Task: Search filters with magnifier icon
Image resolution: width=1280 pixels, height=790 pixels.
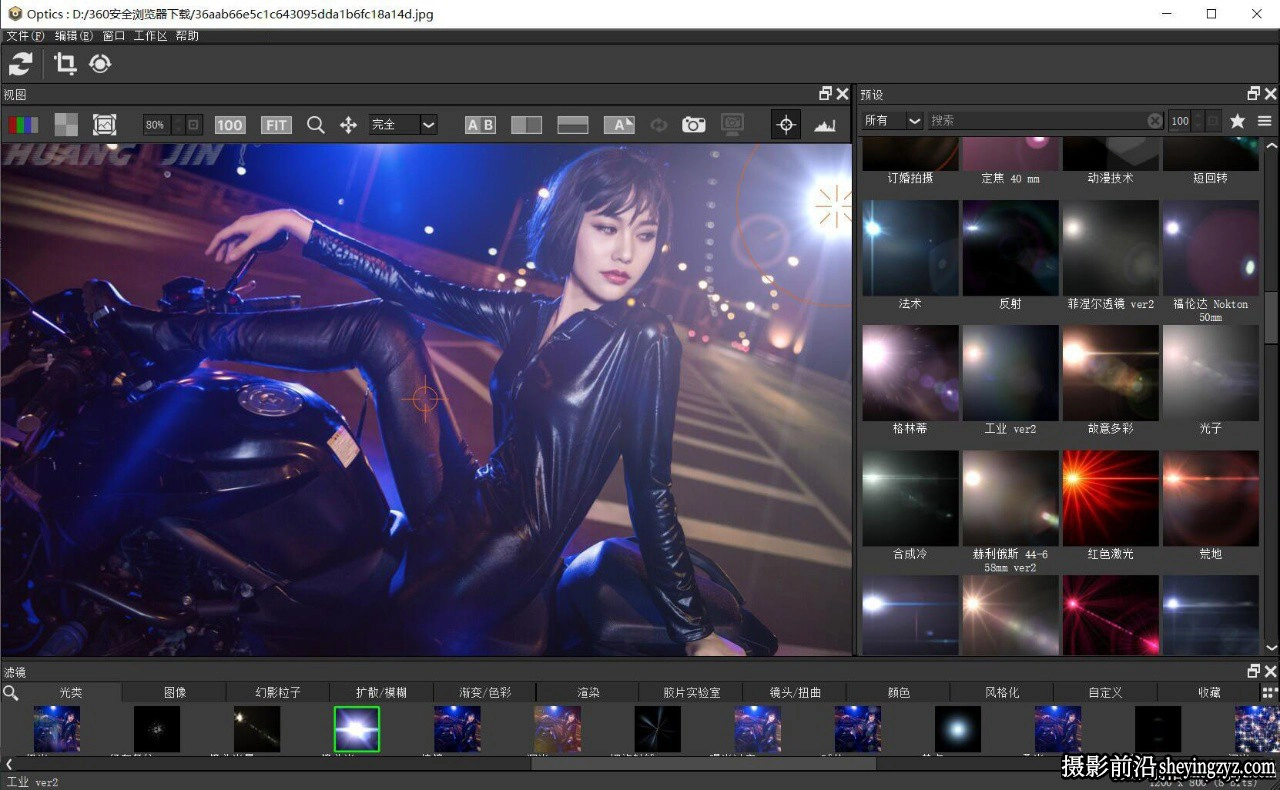Action: pos(10,692)
